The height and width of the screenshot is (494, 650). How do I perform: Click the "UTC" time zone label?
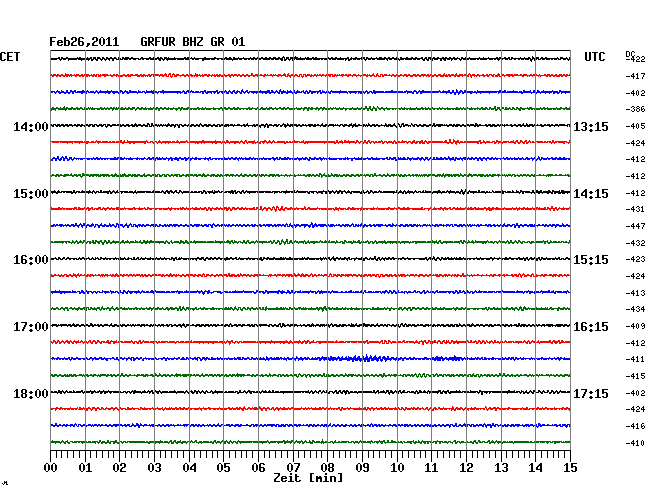click(594, 57)
